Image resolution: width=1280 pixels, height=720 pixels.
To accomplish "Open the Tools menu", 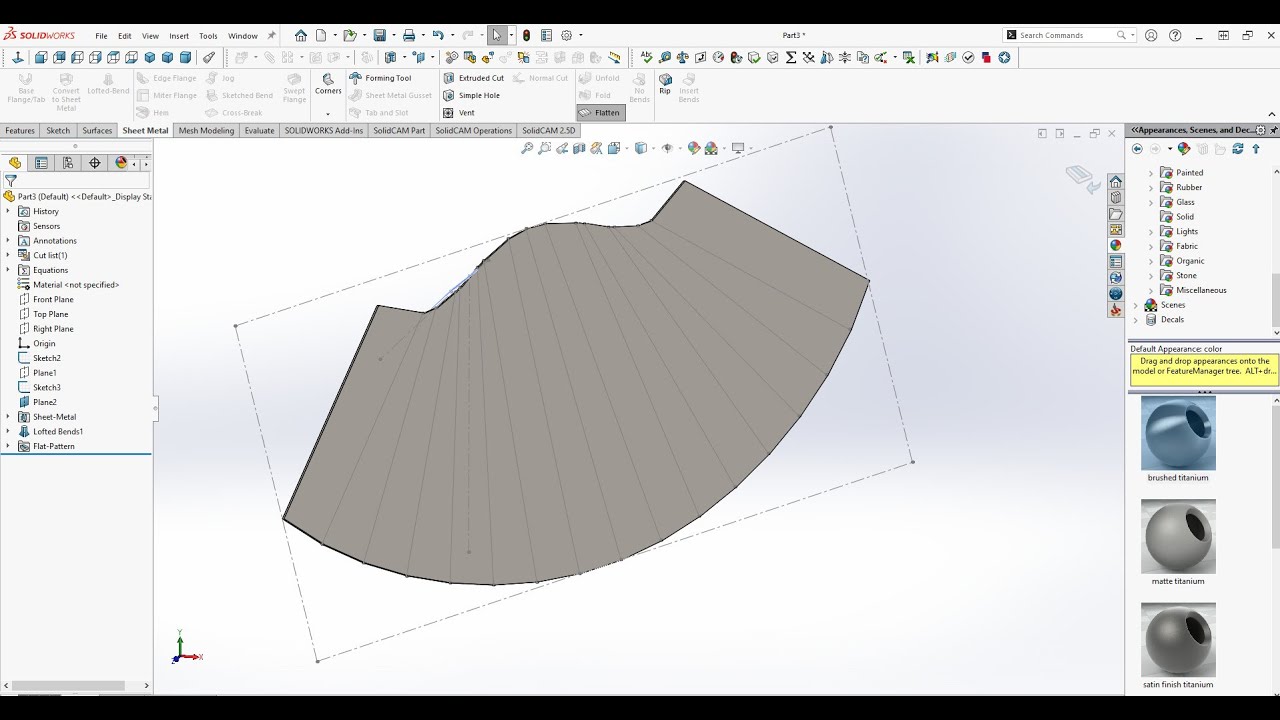I will click(x=208, y=36).
